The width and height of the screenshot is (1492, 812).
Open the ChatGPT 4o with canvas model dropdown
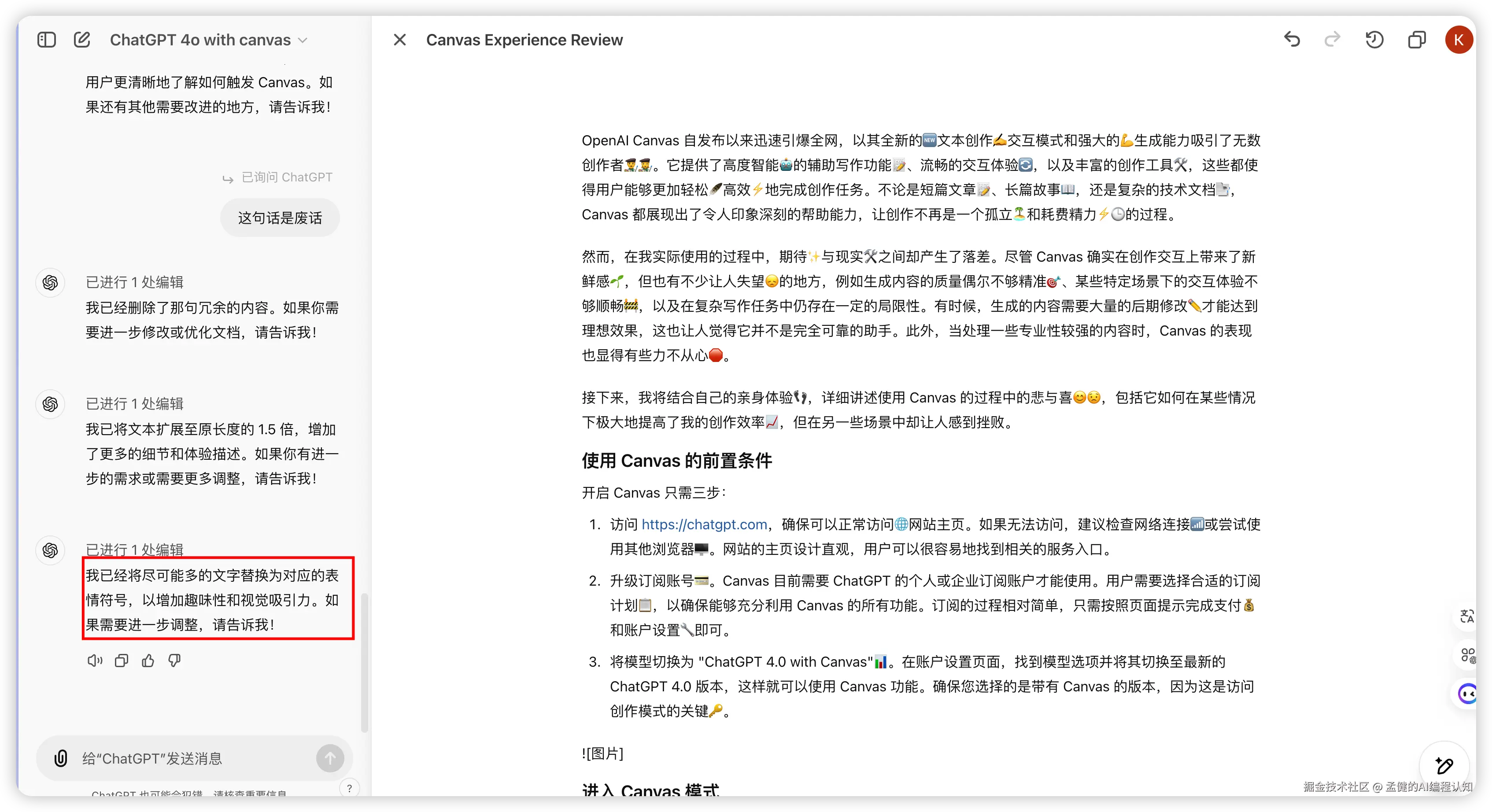(208, 39)
